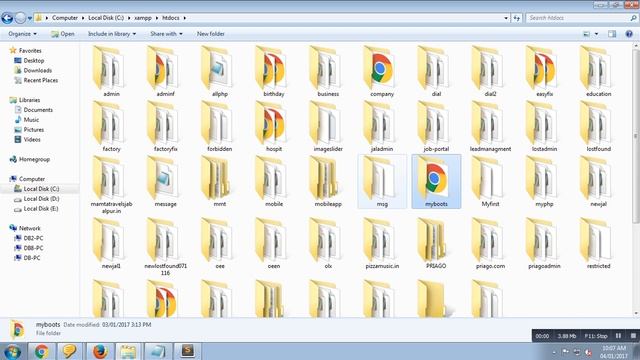Click the Local Disk (C:) breadcrumb
Image resolution: width=640 pixels, height=360 pixels.
tap(106, 18)
